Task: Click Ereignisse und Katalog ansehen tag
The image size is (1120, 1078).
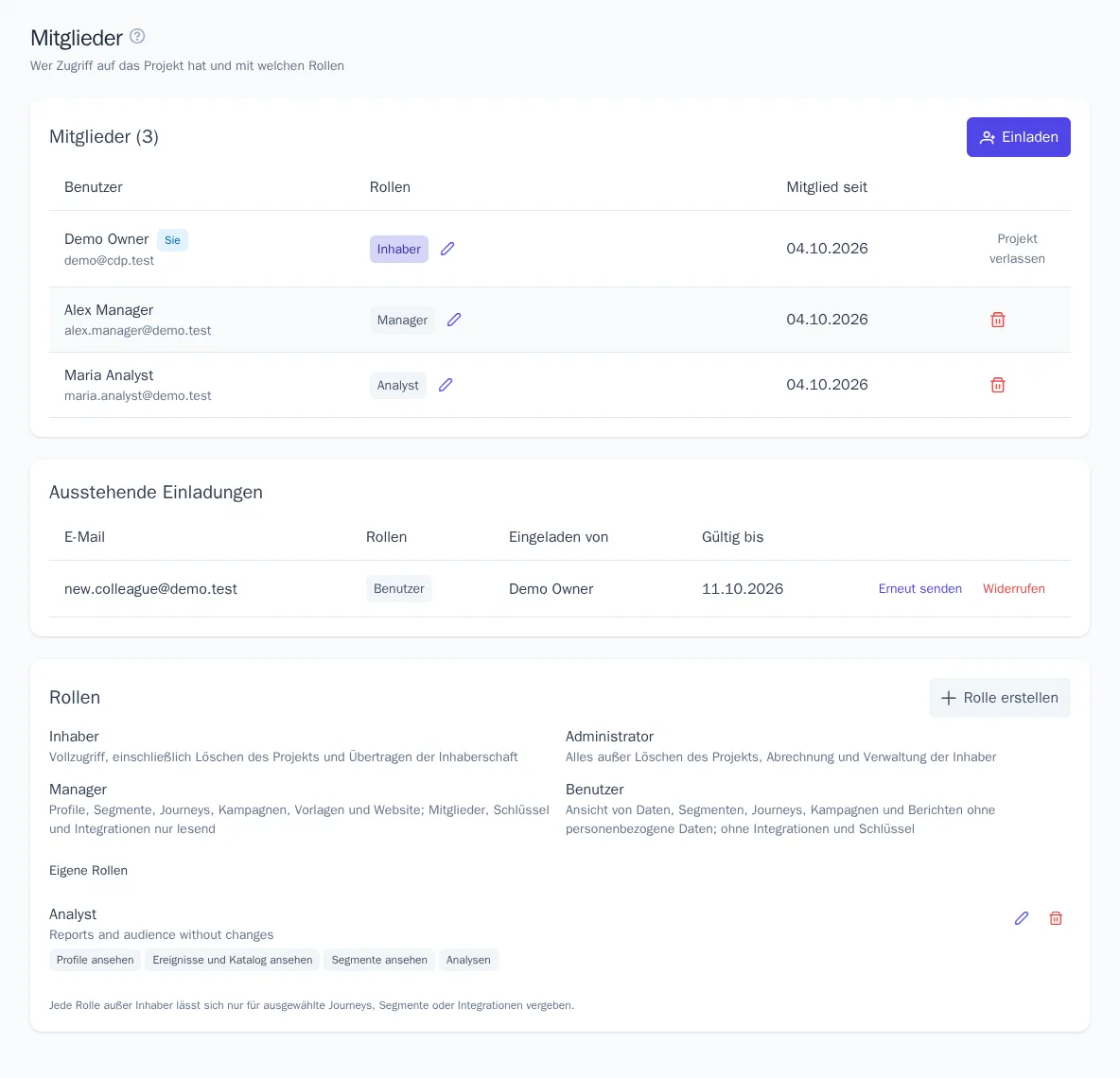Action: (232, 960)
